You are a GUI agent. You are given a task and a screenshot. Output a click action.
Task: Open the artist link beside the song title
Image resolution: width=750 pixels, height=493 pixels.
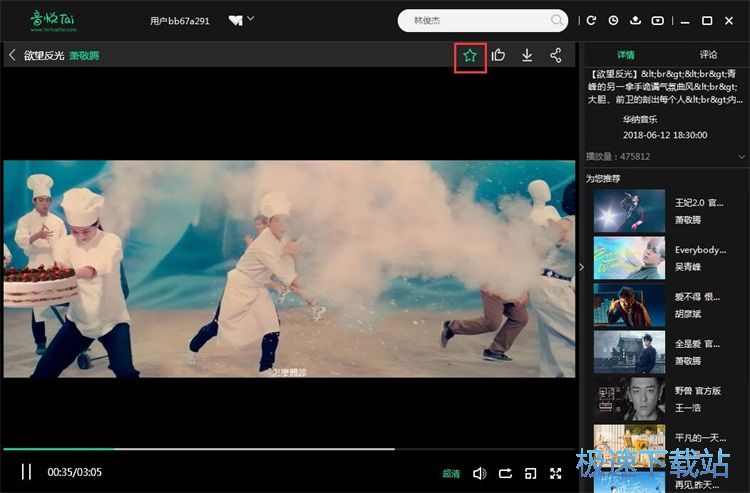[x=84, y=55]
